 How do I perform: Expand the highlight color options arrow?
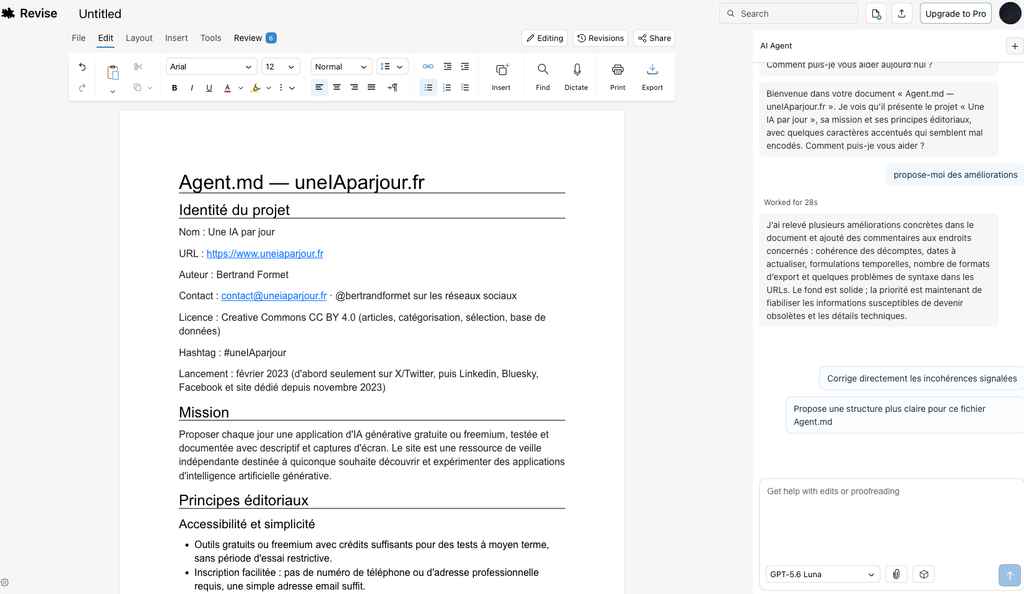(268, 87)
